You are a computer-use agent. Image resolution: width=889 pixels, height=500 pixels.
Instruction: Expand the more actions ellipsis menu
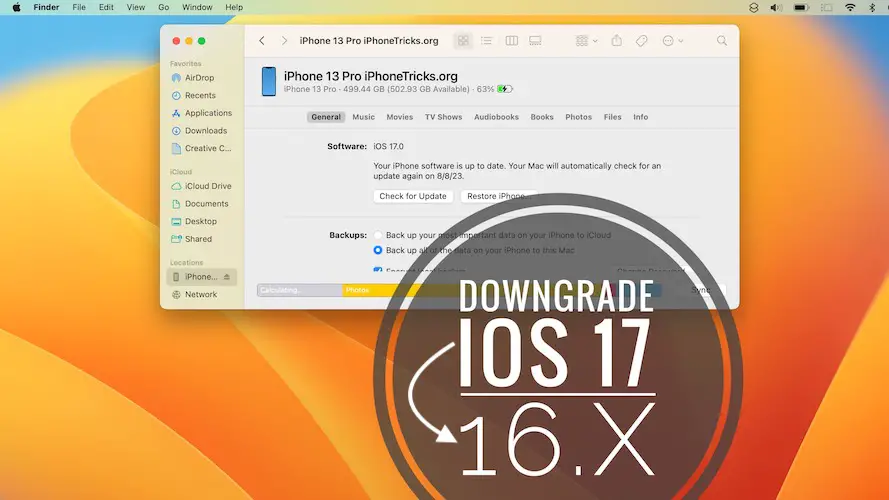pos(671,41)
